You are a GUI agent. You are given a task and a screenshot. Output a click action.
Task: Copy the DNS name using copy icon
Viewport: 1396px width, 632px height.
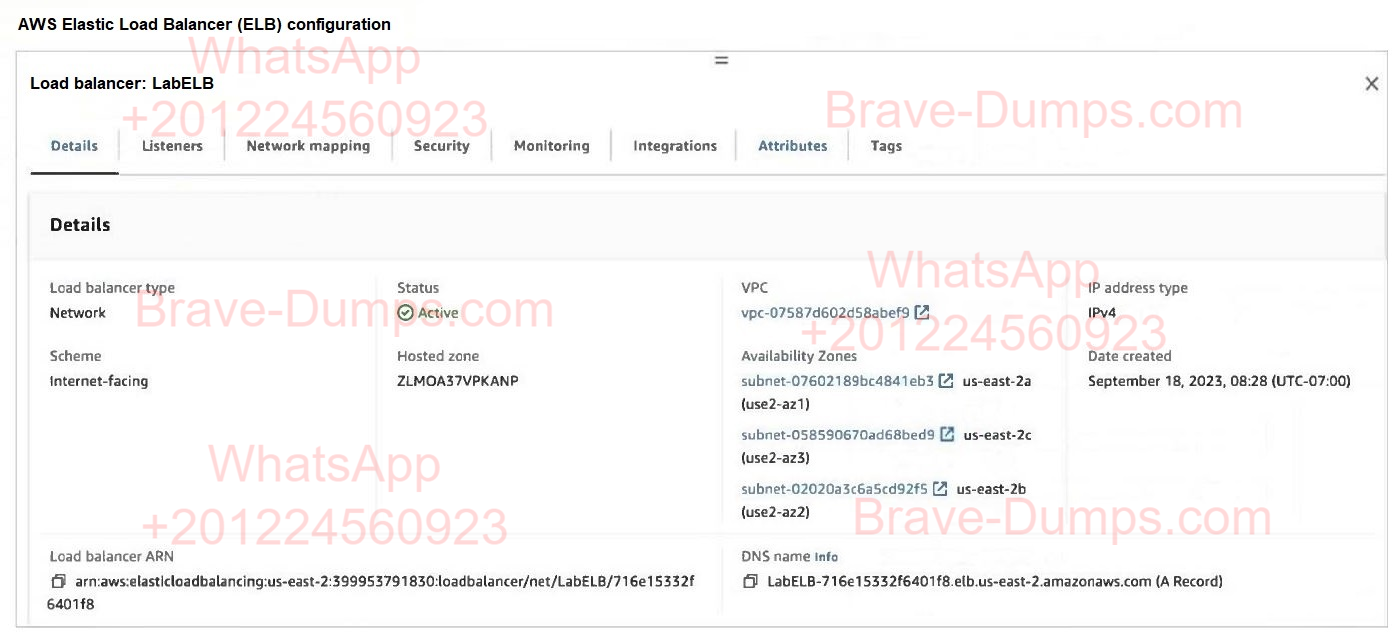750,581
